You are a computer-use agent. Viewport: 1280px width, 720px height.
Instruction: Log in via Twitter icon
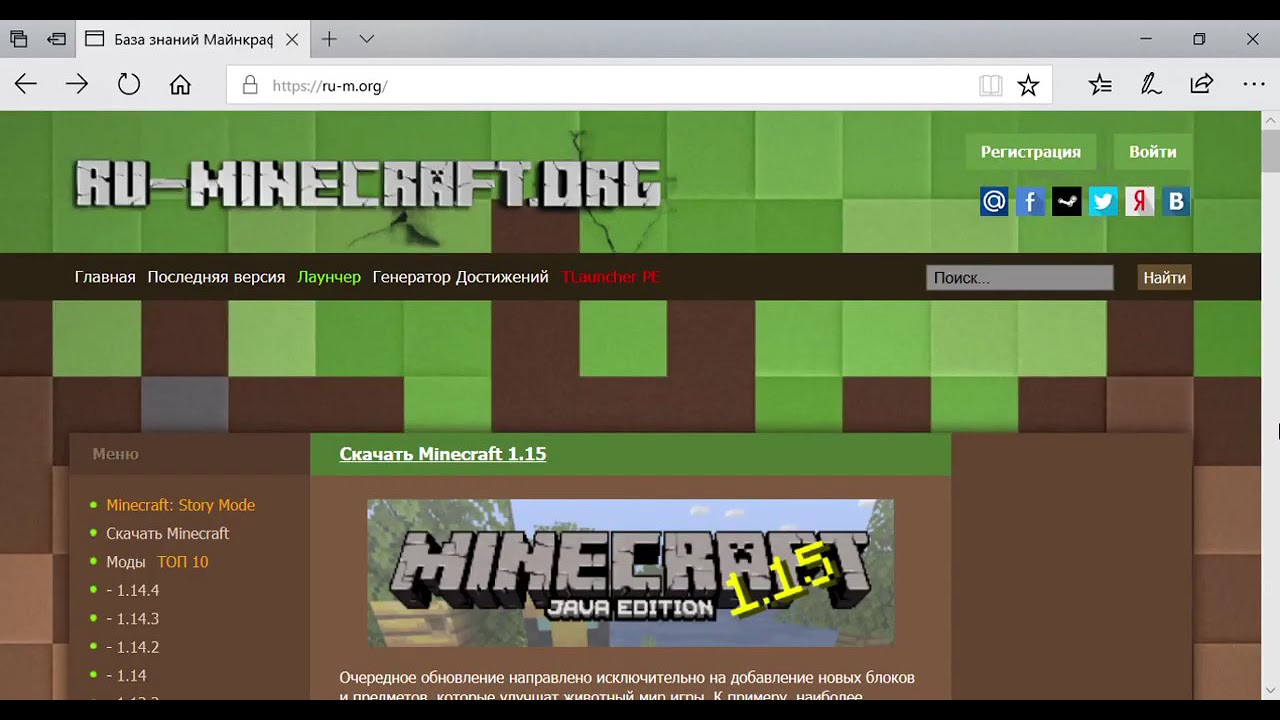click(1103, 202)
